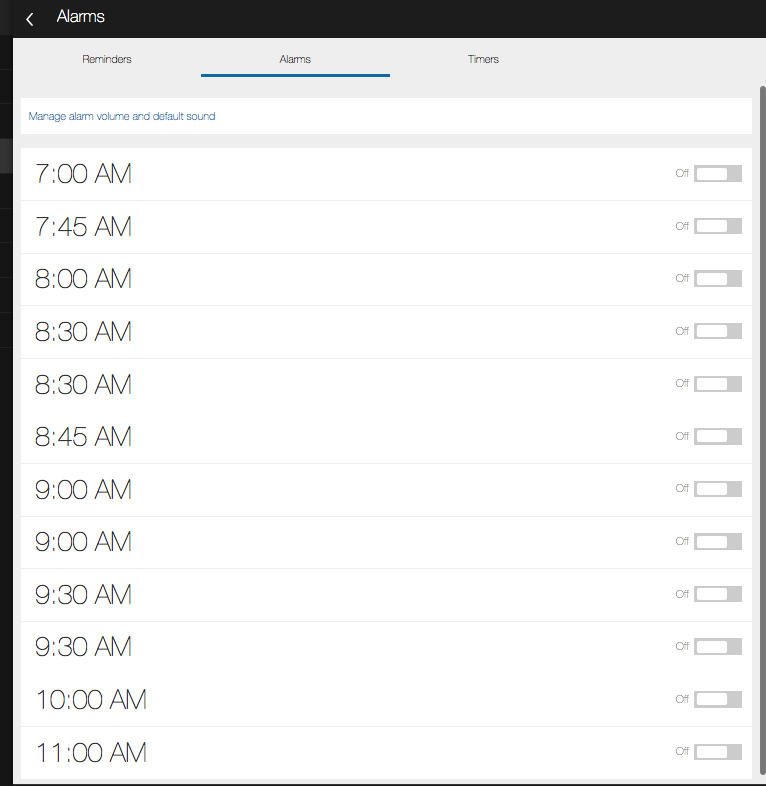Select the Alarms tab
Viewport: 766px width, 786px height.
pyautogui.click(x=295, y=59)
